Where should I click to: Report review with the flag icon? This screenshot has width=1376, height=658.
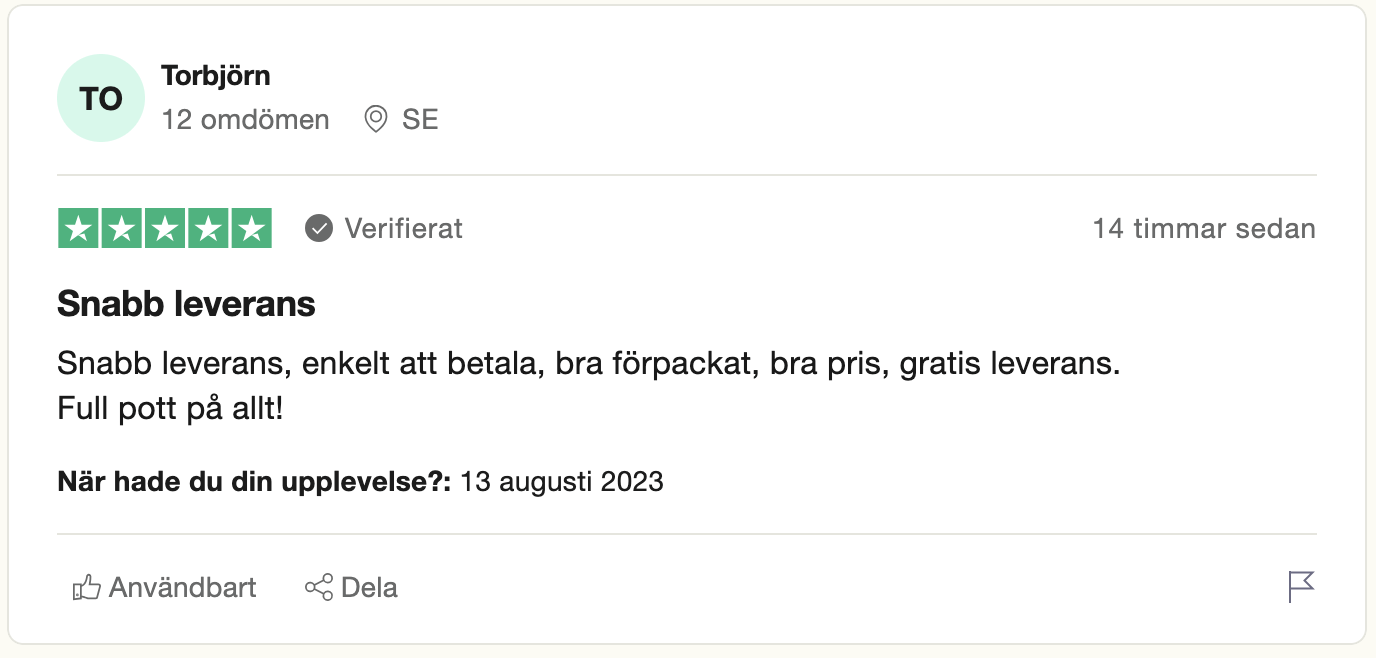pyautogui.click(x=1300, y=587)
